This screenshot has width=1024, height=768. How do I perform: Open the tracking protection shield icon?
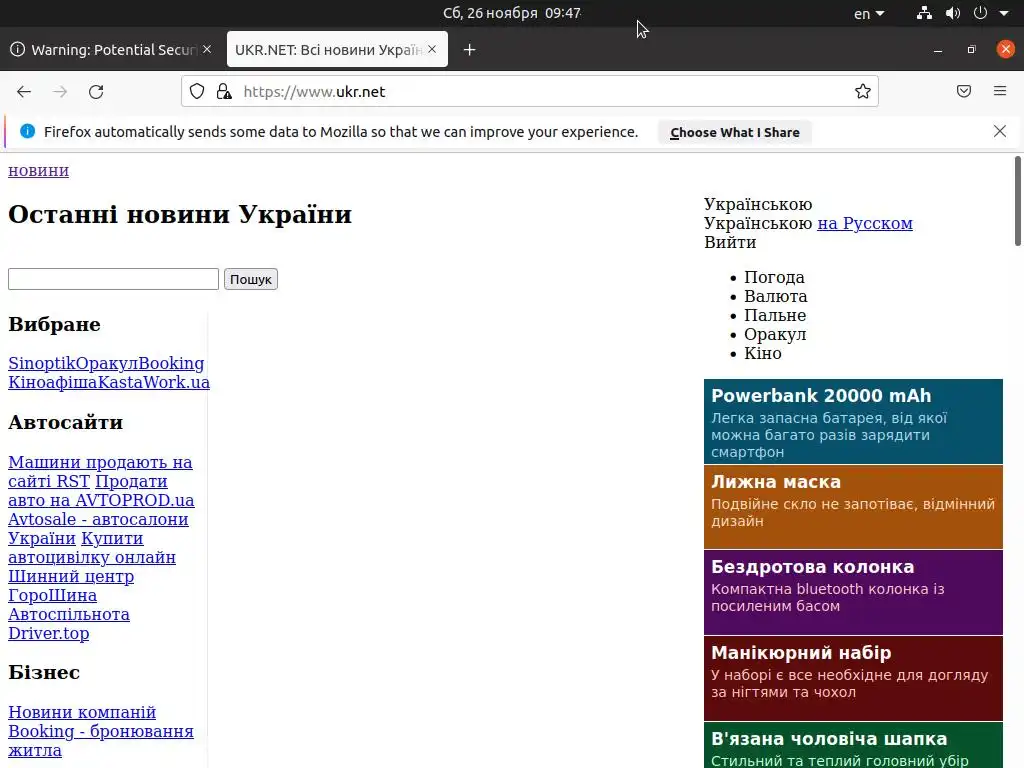click(197, 91)
